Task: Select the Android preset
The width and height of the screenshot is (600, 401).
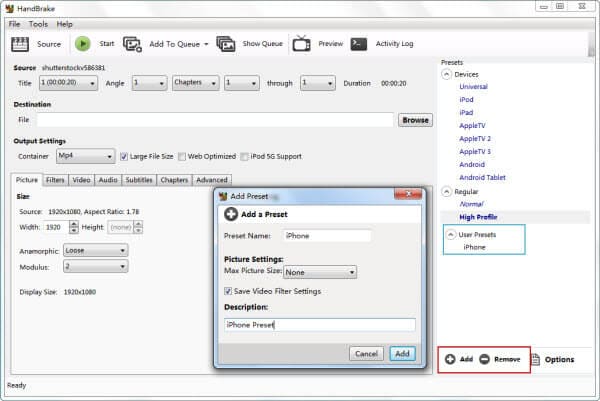Action: [472, 165]
